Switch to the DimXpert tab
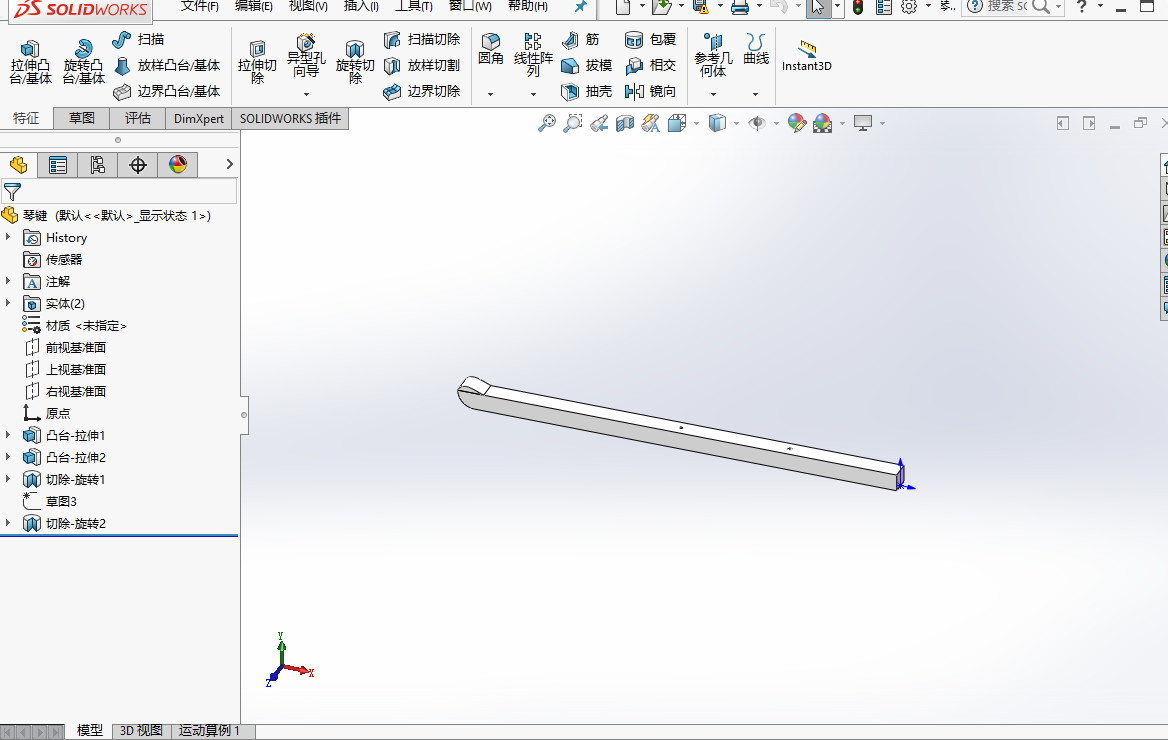This screenshot has width=1168, height=740. click(199, 118)
